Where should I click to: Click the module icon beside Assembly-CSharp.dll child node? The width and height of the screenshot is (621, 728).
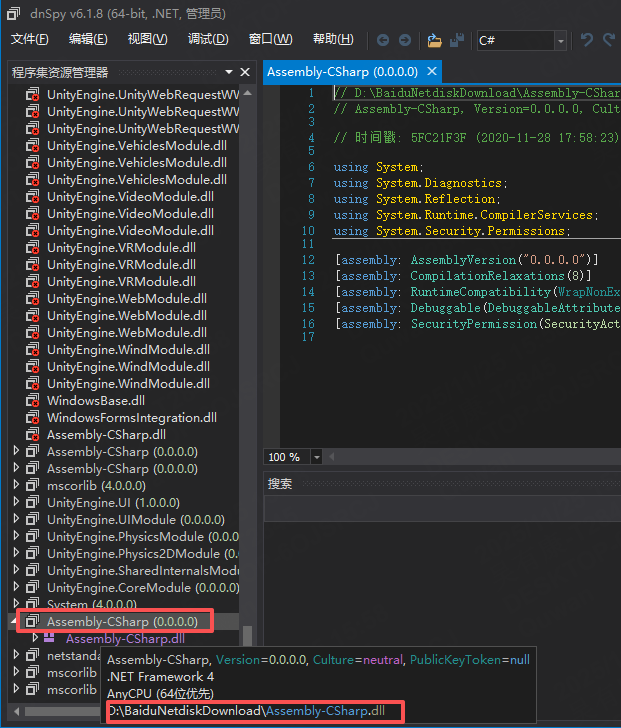coord(49,638)
